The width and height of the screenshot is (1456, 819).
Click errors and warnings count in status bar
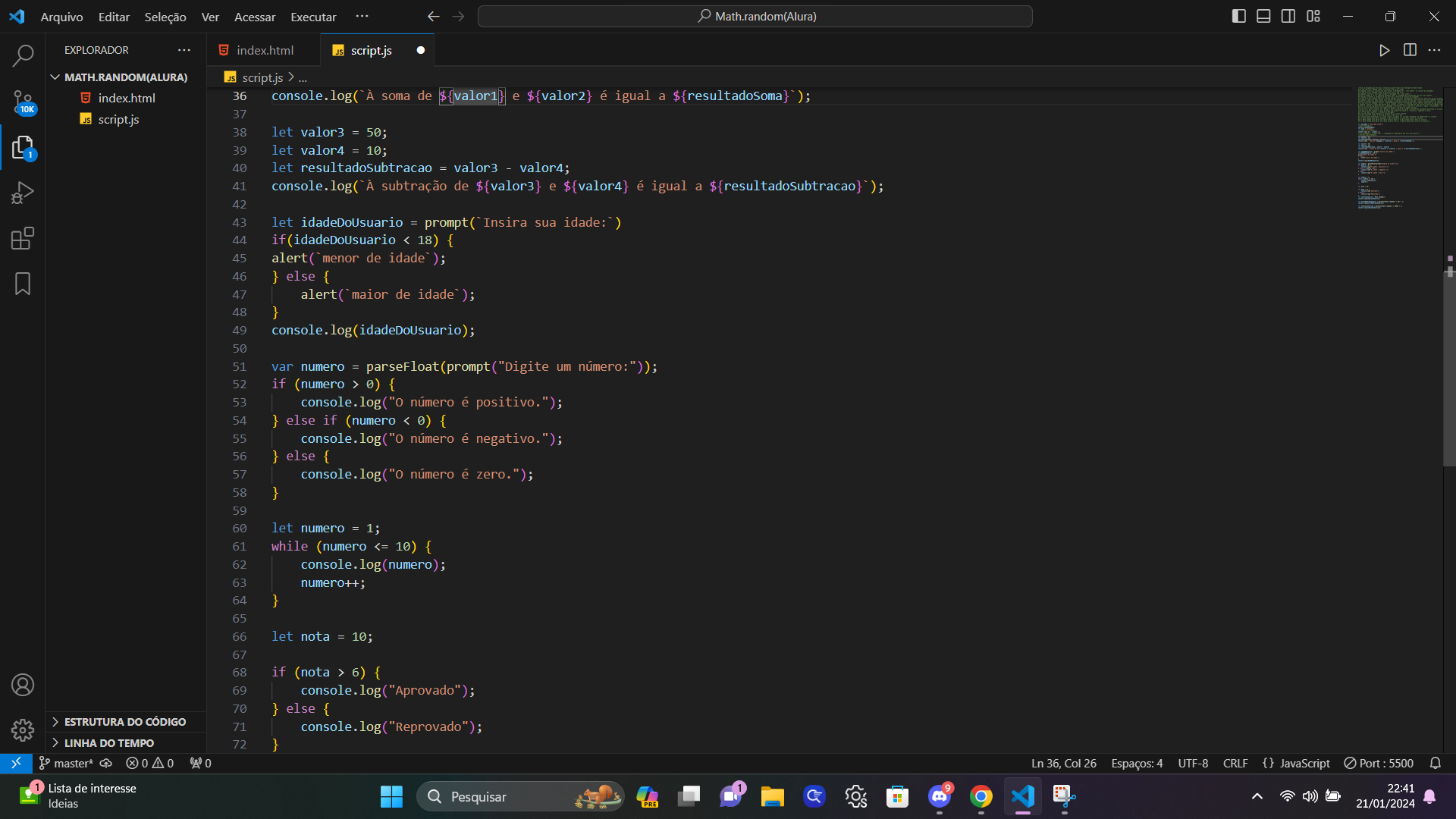pos(149,763)
